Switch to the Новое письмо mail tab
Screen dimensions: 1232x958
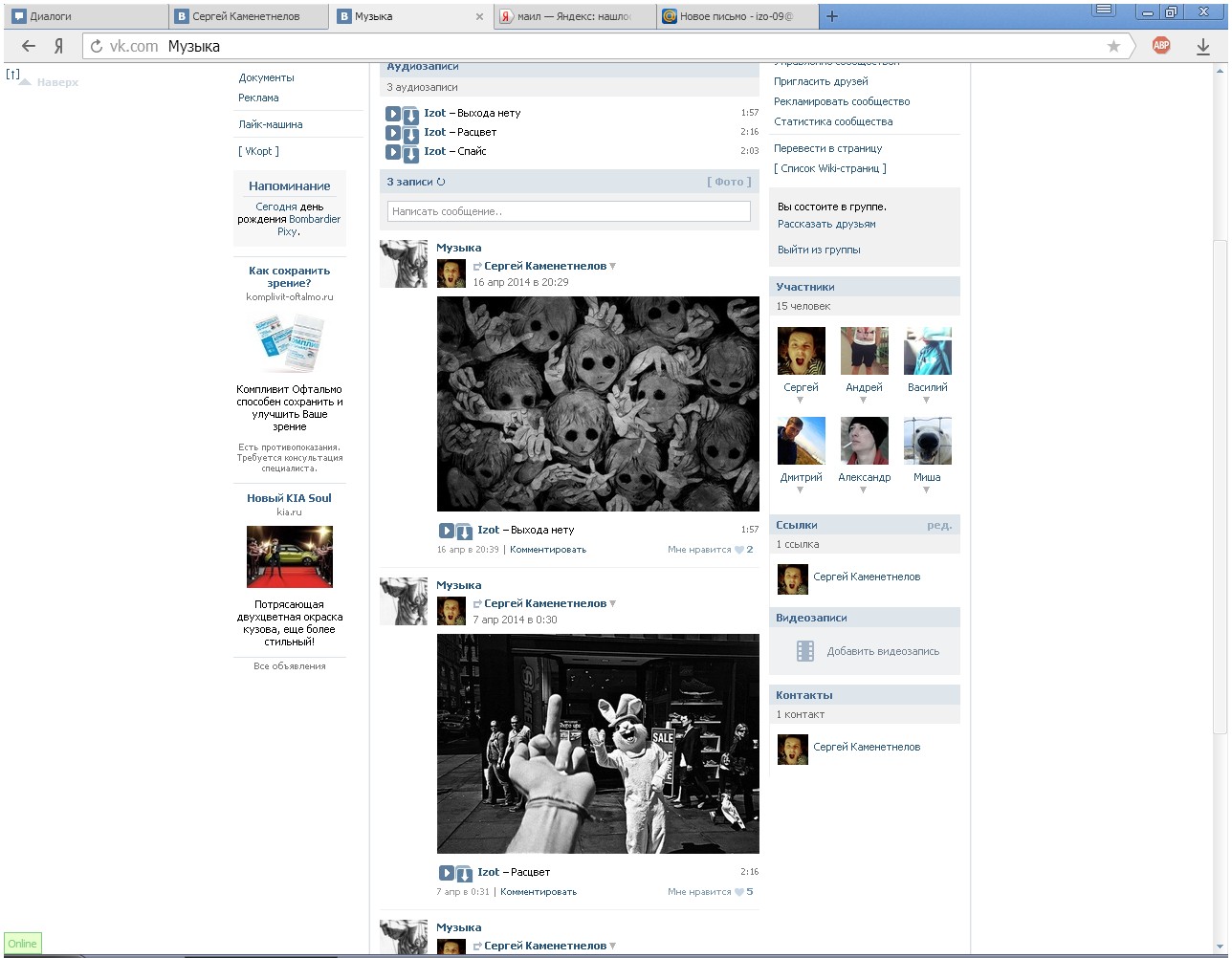click(737, 16)
